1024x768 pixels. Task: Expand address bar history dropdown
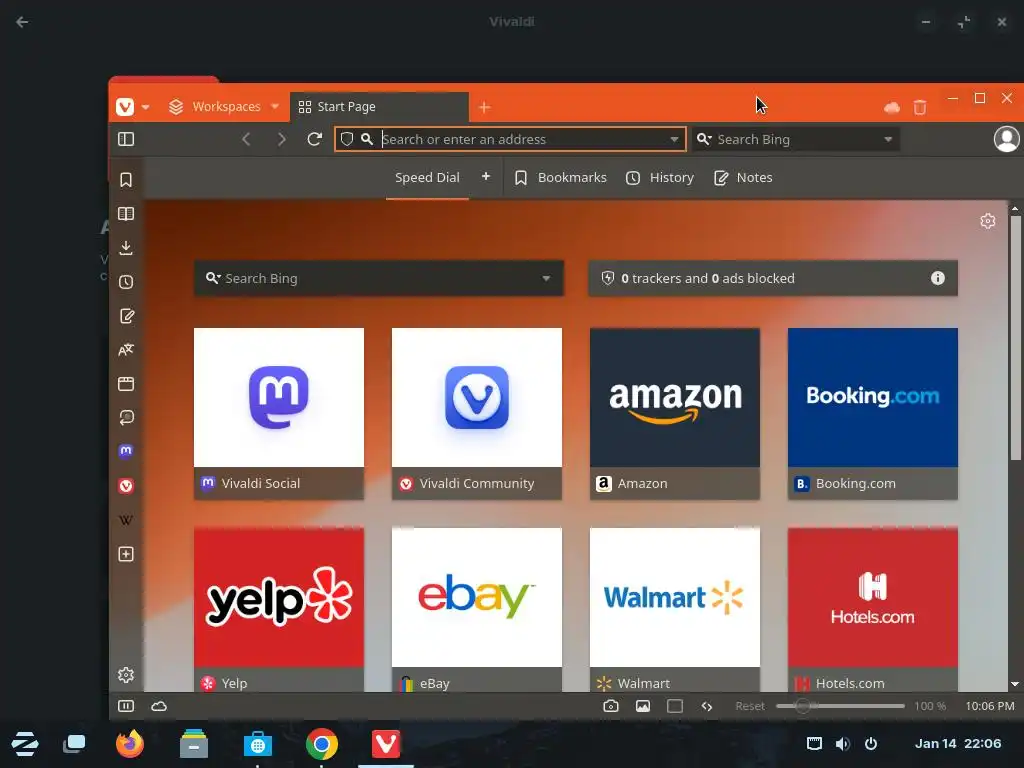pos(674,139)
